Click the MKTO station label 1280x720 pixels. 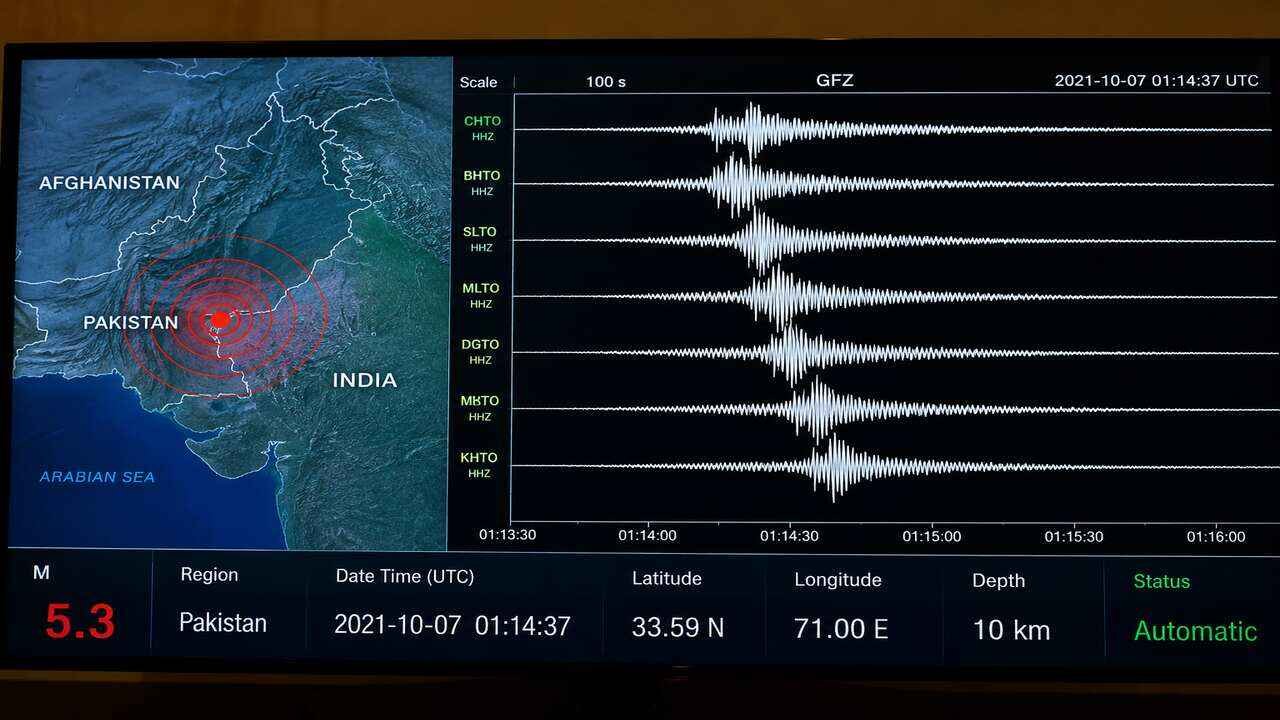(480, 401)
